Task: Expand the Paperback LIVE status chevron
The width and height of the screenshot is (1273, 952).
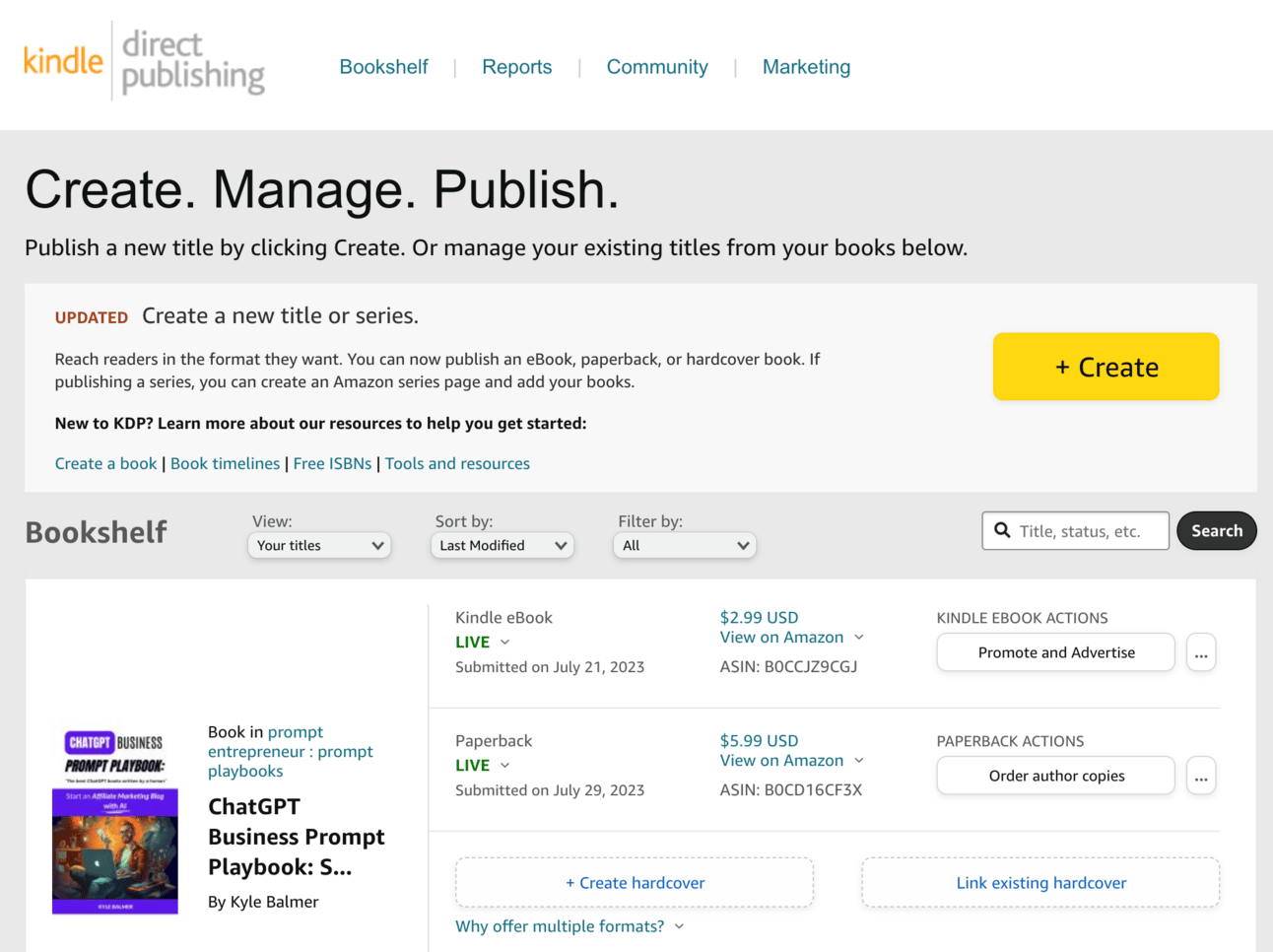Action: coord(505,766)
